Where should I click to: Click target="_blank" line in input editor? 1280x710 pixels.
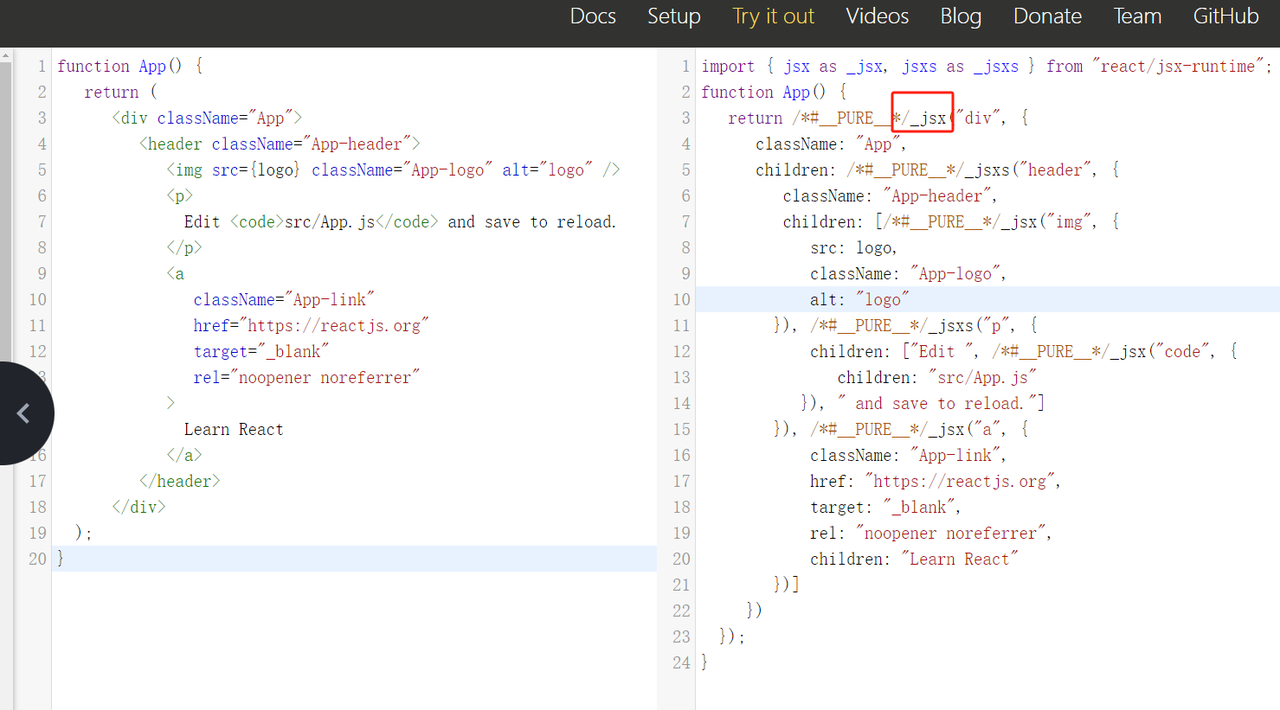261,351
